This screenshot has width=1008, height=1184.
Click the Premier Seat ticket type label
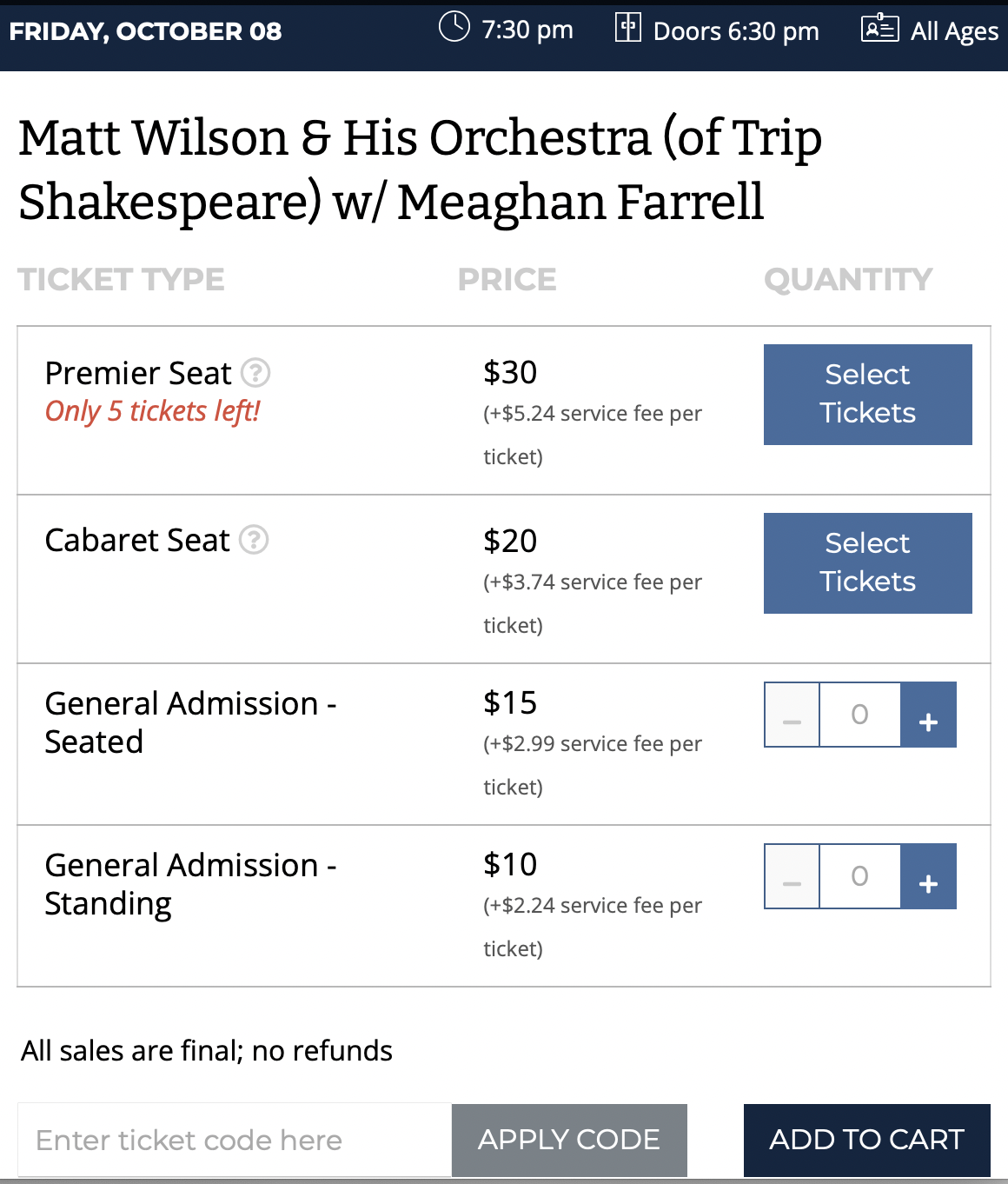[138, 373]
